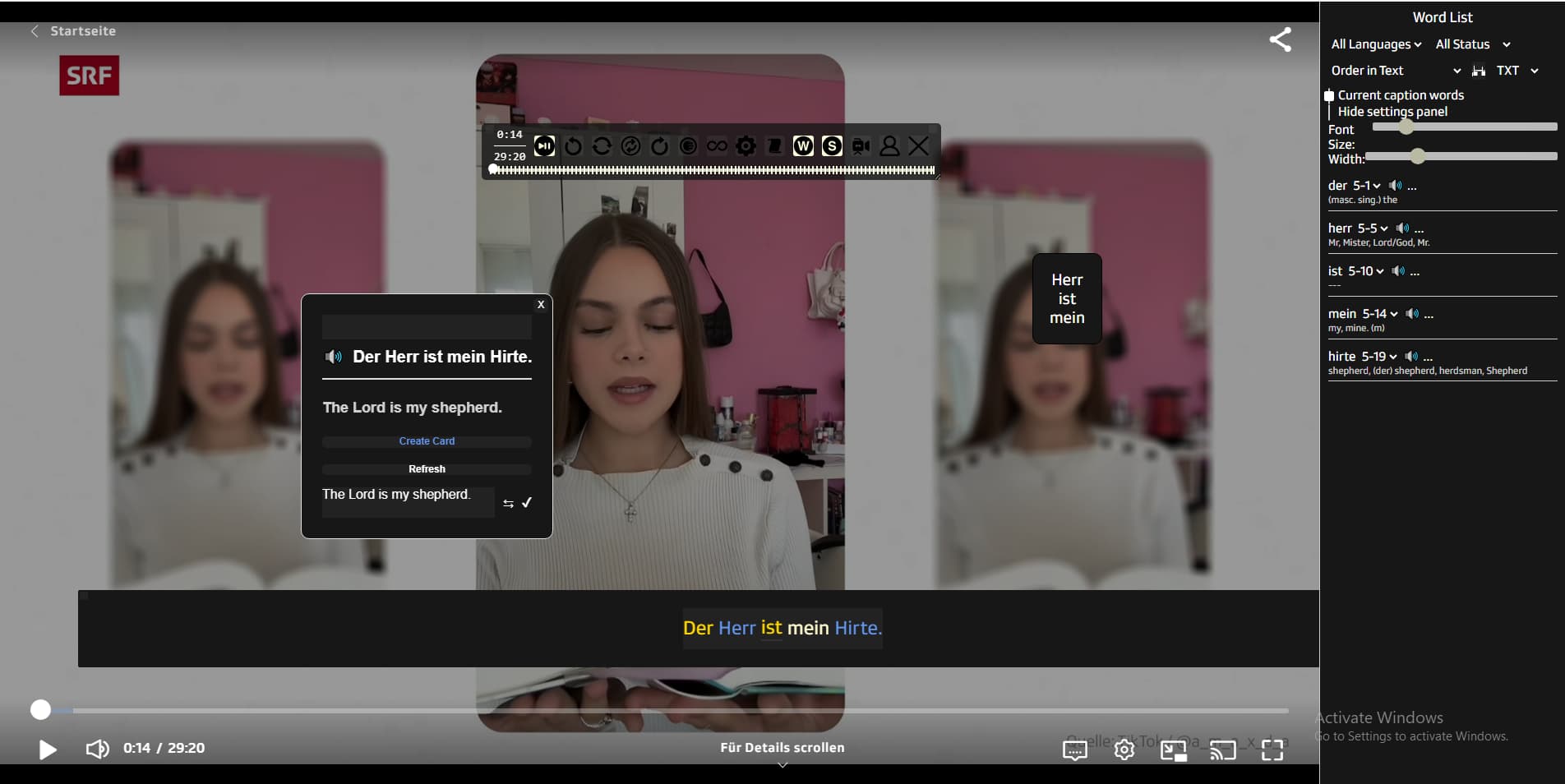Expand the 'All Status' dropdown
The height and width of the screenshot is (784, 1565).
click(1472, 44)
